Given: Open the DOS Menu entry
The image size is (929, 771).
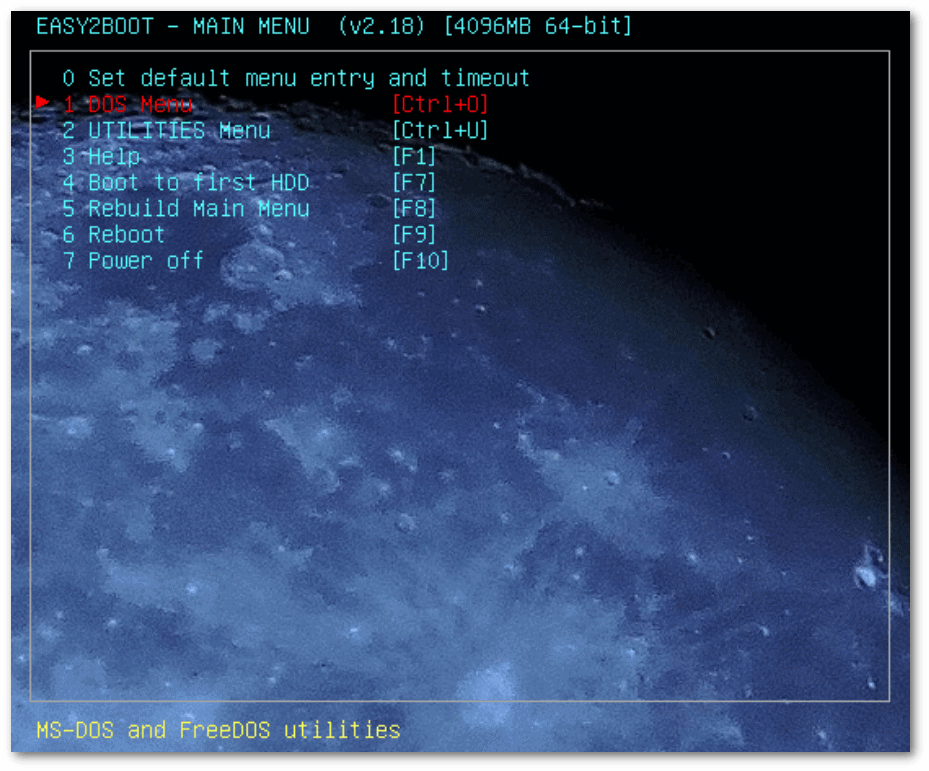Looking at the screenshot, I should point(130,104).
